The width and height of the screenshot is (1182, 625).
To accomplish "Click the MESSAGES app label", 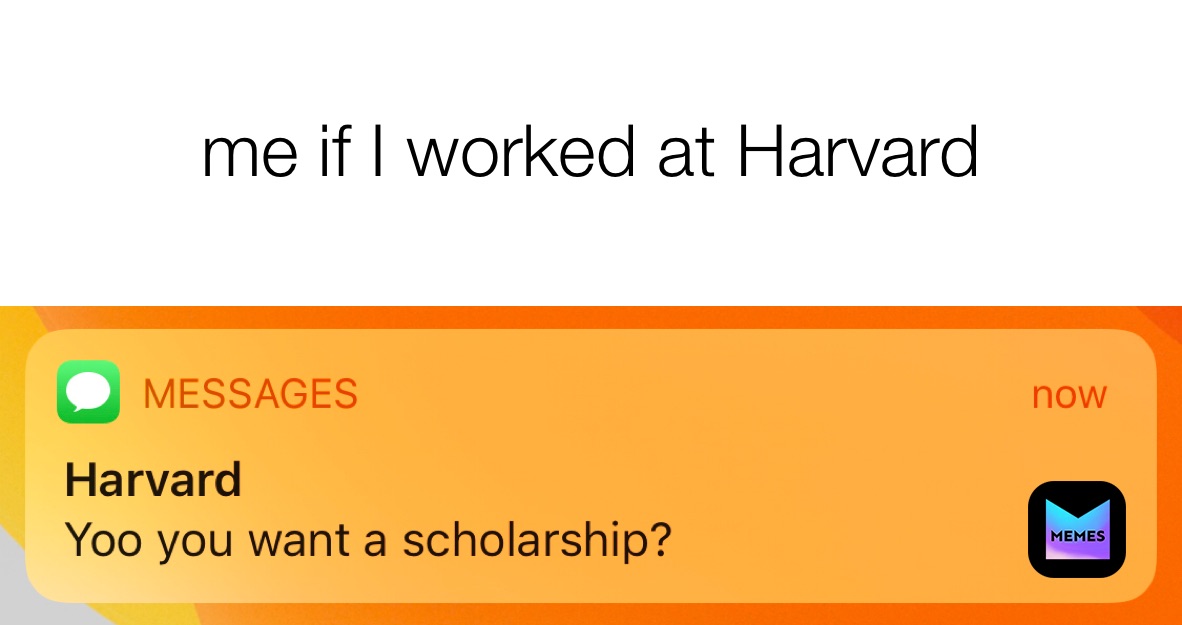I will pyautogui.click(x=250, y=394).
